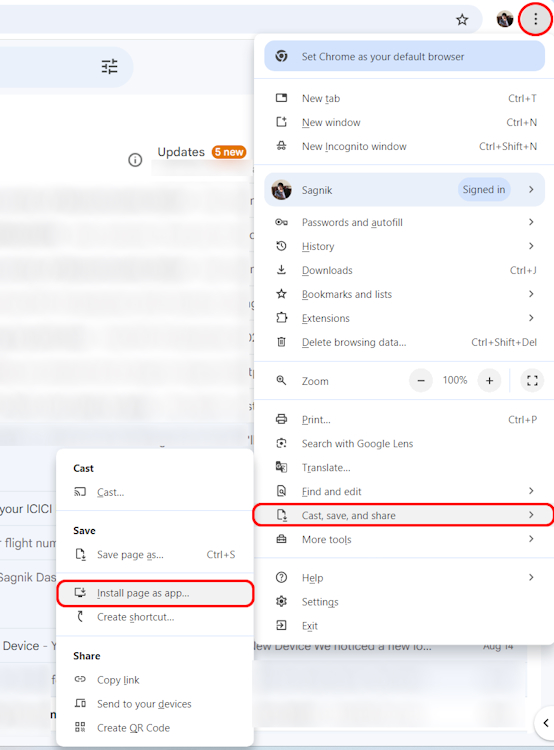Expand Bookmarks and lists submenu arrow

tap(531, 294)
